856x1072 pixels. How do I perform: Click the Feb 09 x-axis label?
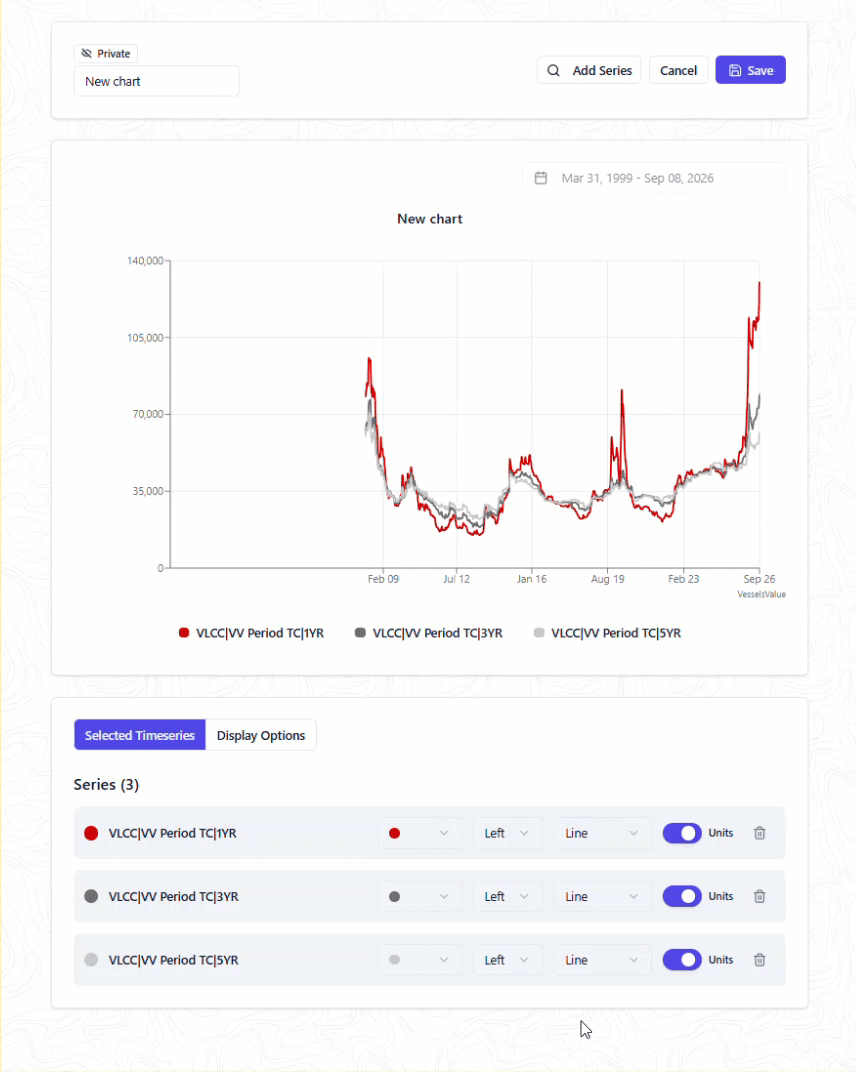tap(383, 579)
